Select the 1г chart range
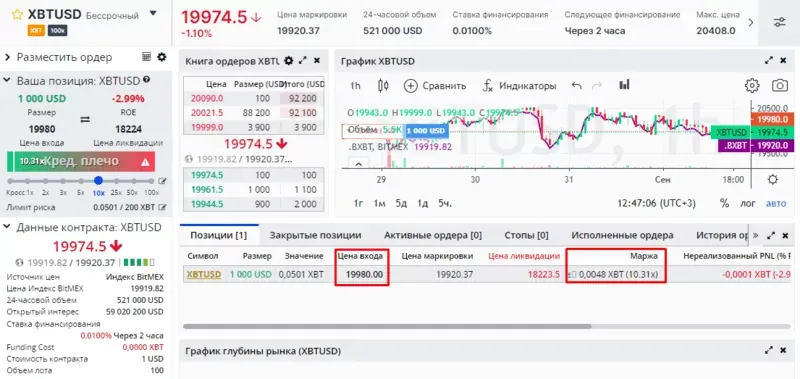The width and height of the screenshot is (800, 379). point(358,203)
